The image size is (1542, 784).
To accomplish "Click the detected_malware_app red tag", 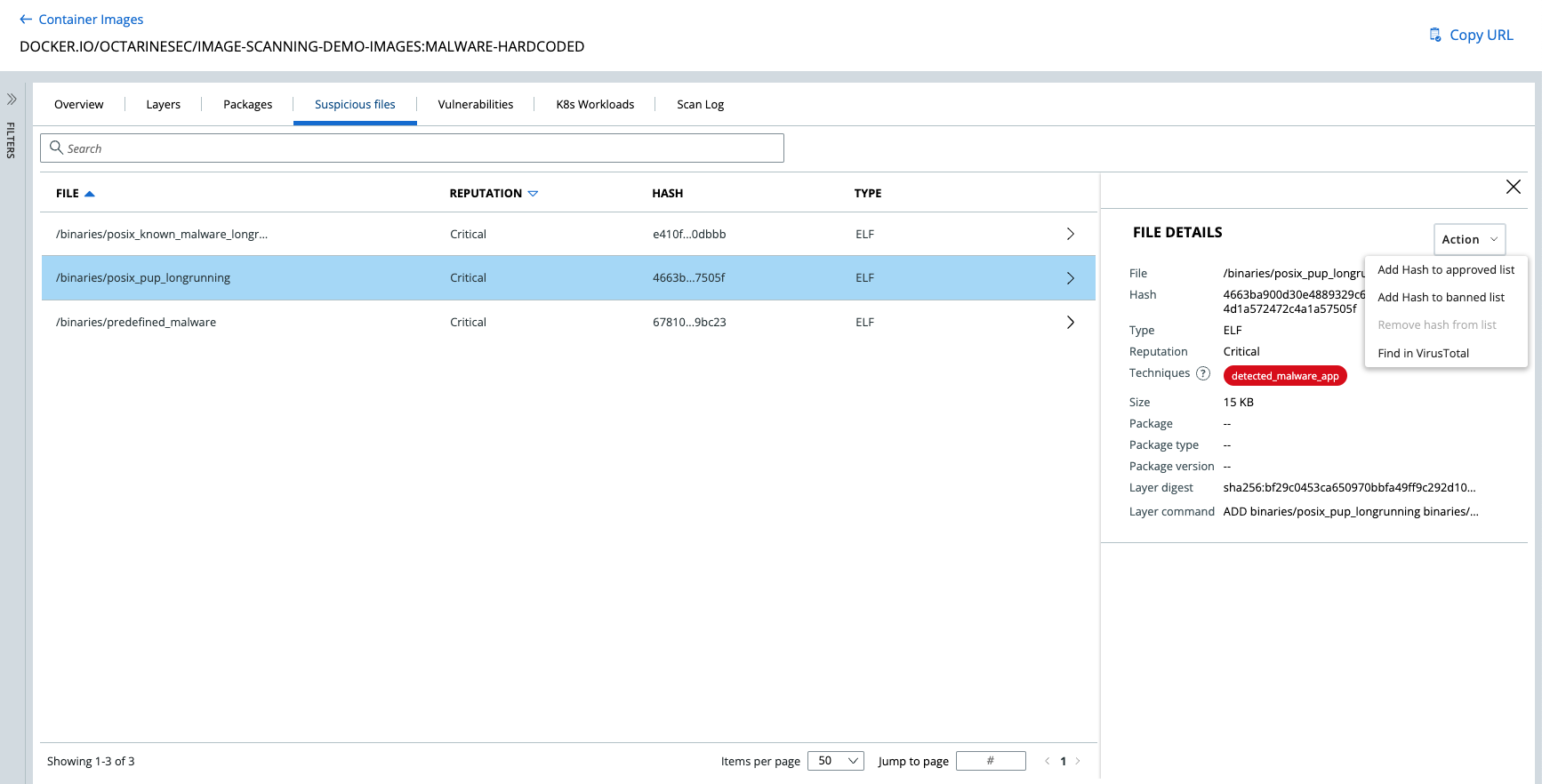I will tap(1284, 376).
